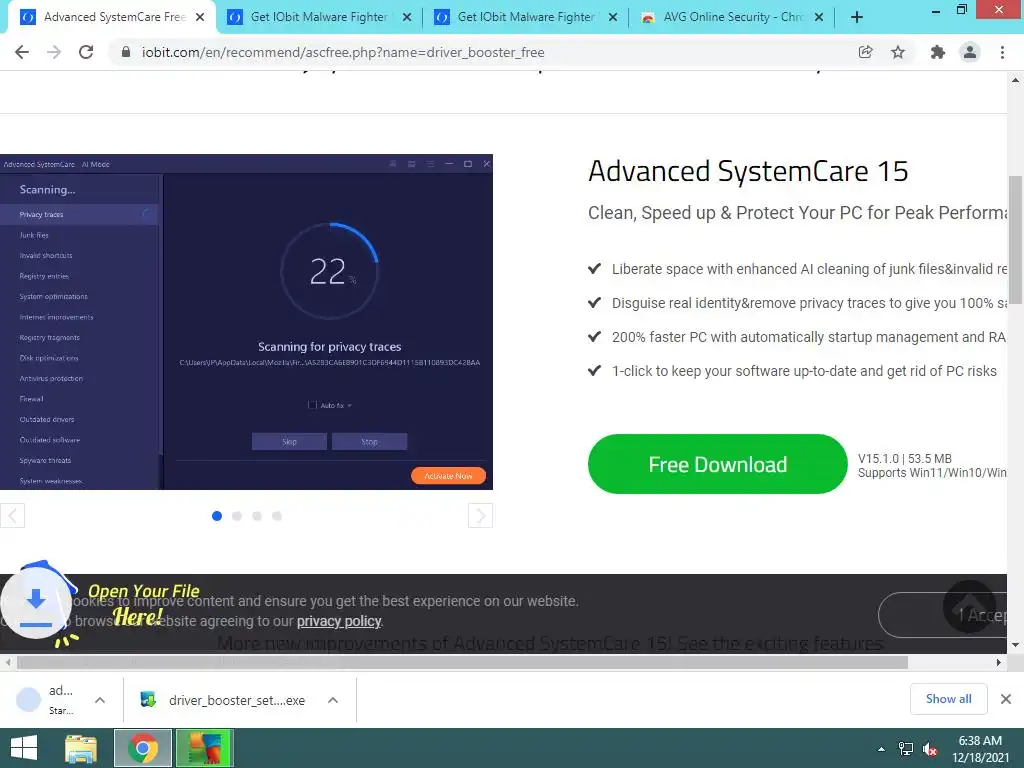Select second carousel dot
Viewport: 1024px width, 768px height.
click(237, 516)
